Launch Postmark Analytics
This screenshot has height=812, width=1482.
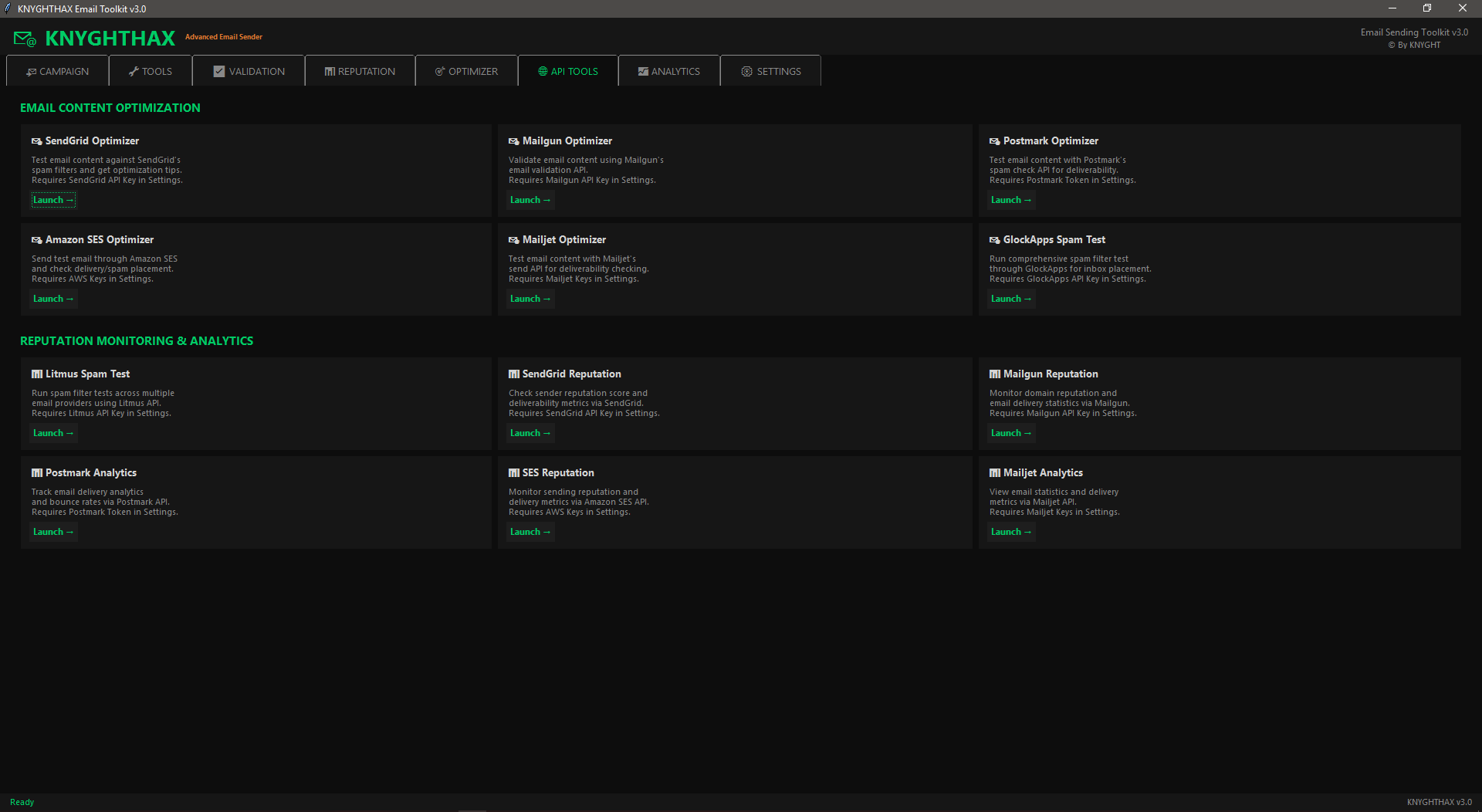click(x=53, y=532)
